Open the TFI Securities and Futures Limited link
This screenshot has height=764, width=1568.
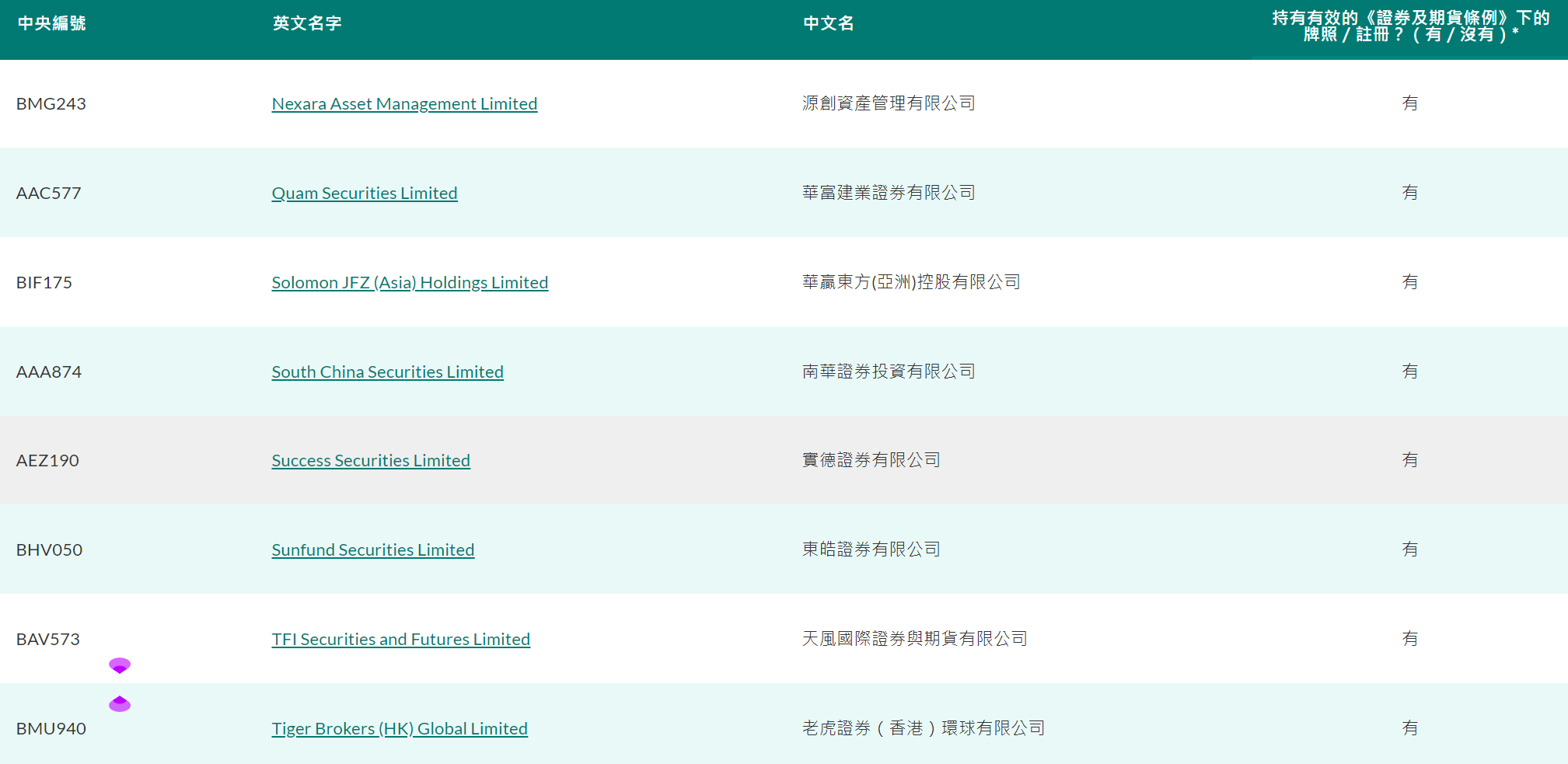[401, 639]
